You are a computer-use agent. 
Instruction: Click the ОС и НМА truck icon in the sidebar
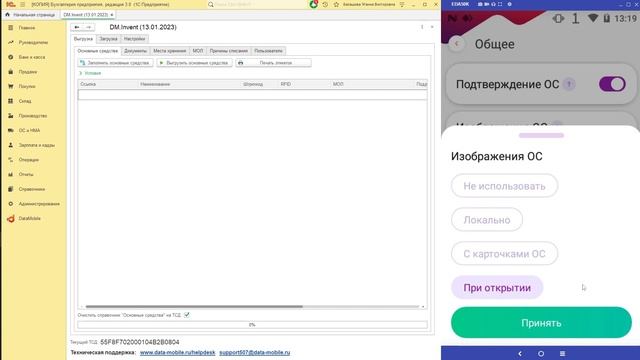[11, 130]
